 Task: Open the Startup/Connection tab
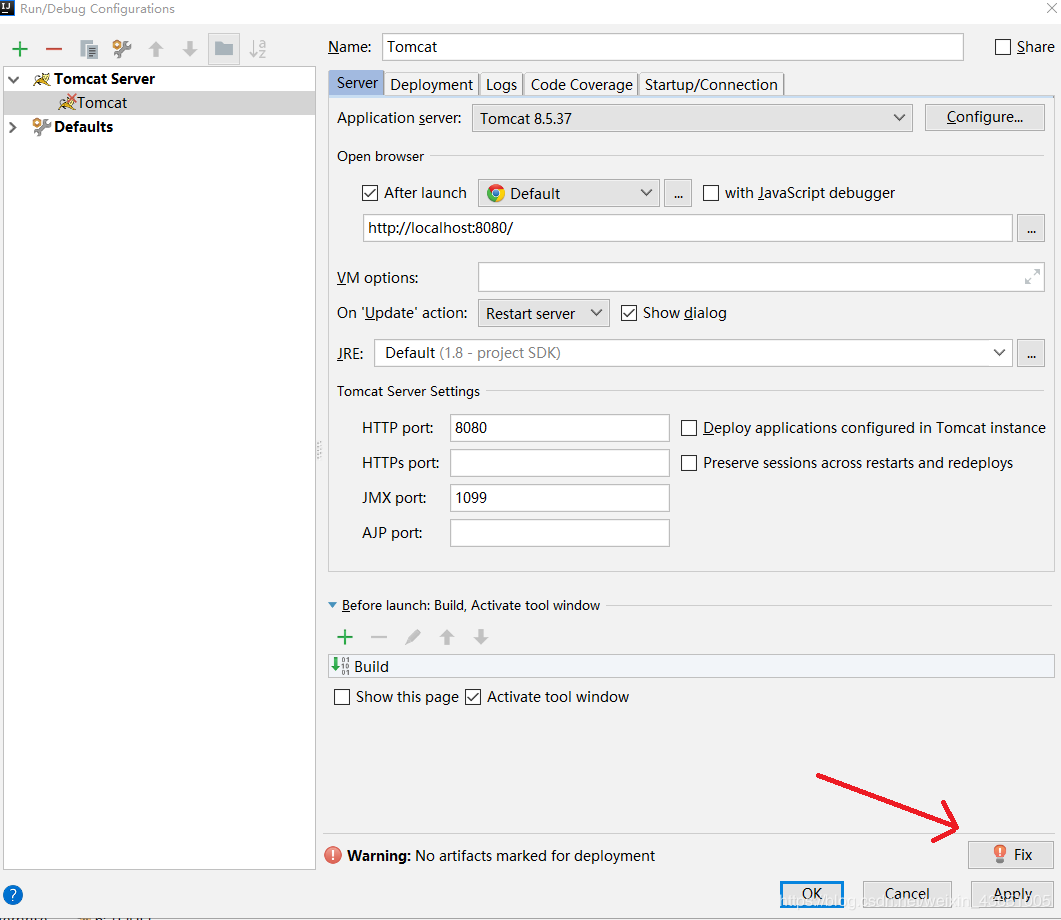(711, 85)
